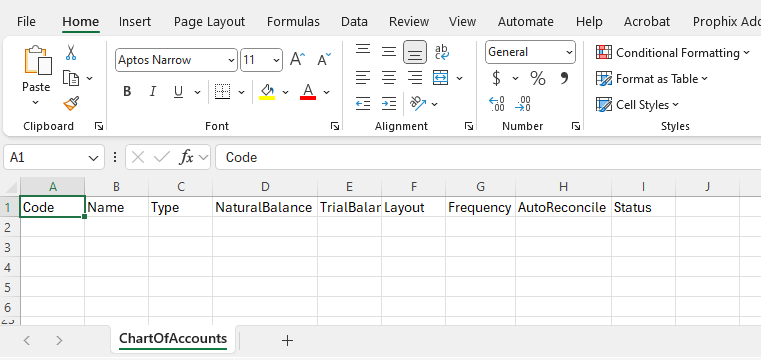Viewport: 761px width, 360px height.
Task: Click Insert Function fx icon
Action: (x=186, y=157)
